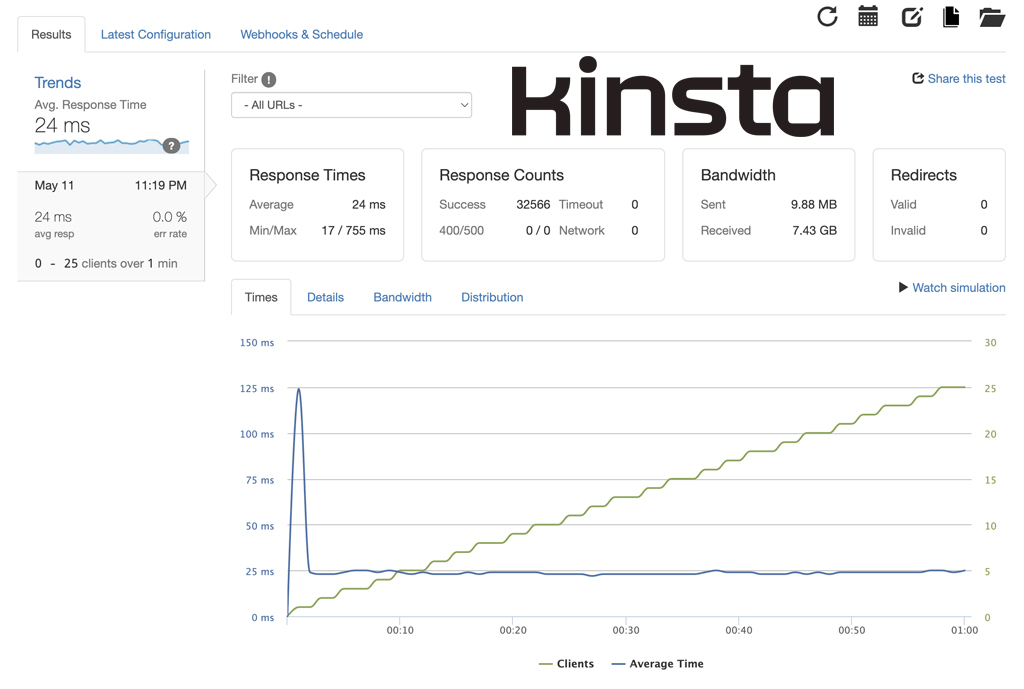Click the Received bandwidth 7.43 GB value

814,231
